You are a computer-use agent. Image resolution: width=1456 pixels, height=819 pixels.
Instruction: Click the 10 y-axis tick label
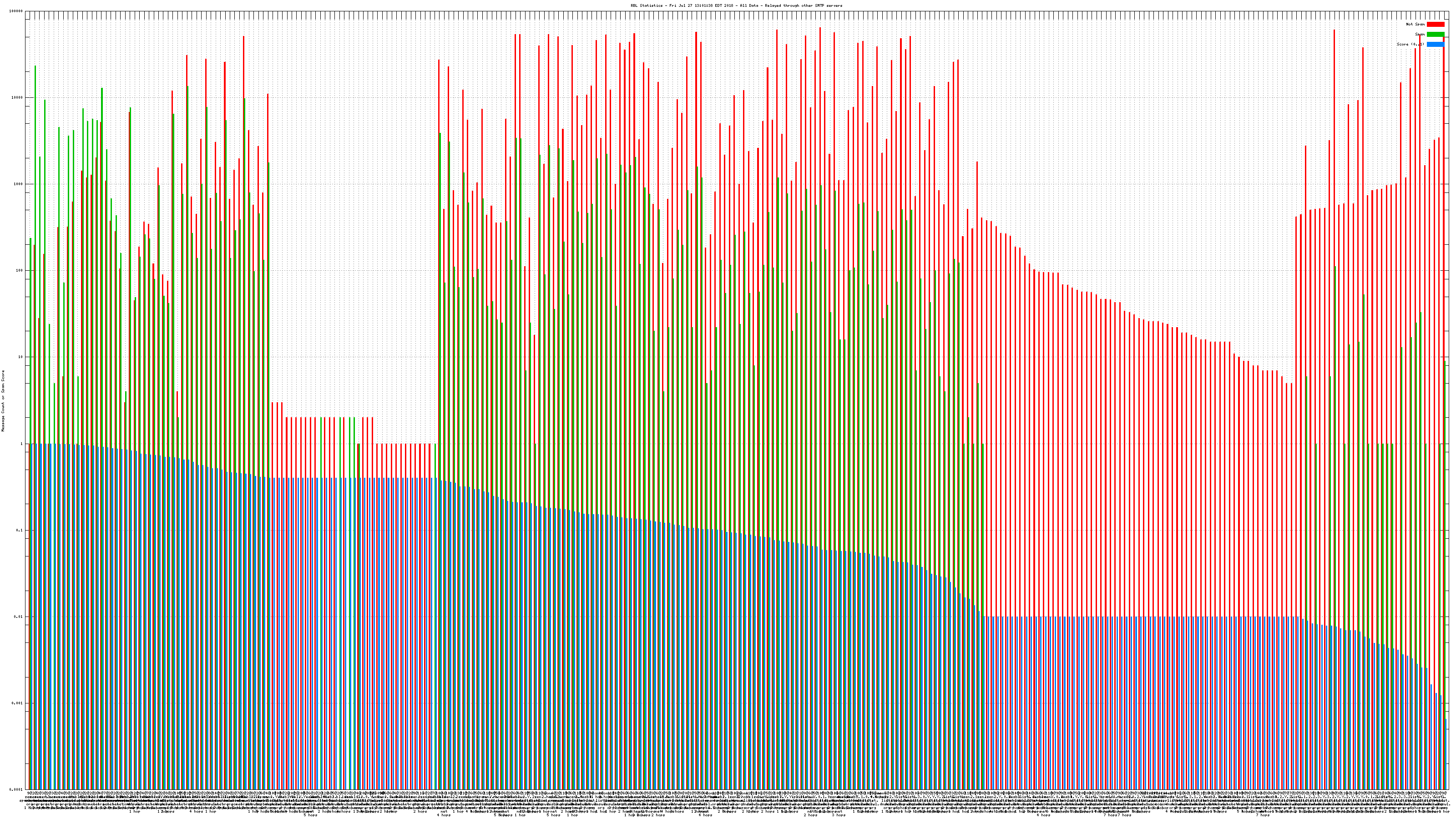coord(20,357)
